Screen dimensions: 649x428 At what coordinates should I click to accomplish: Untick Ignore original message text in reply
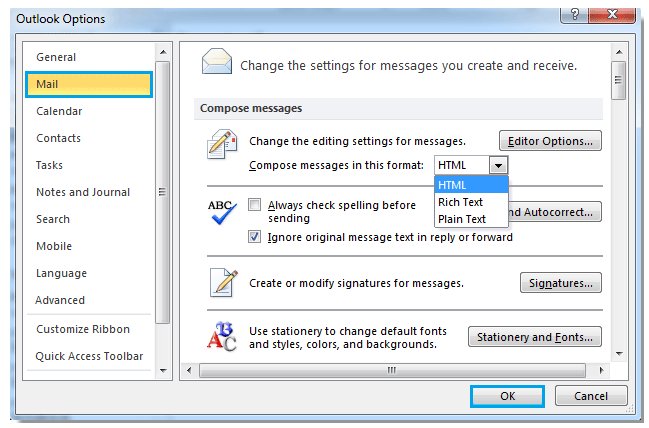point(254,237)
